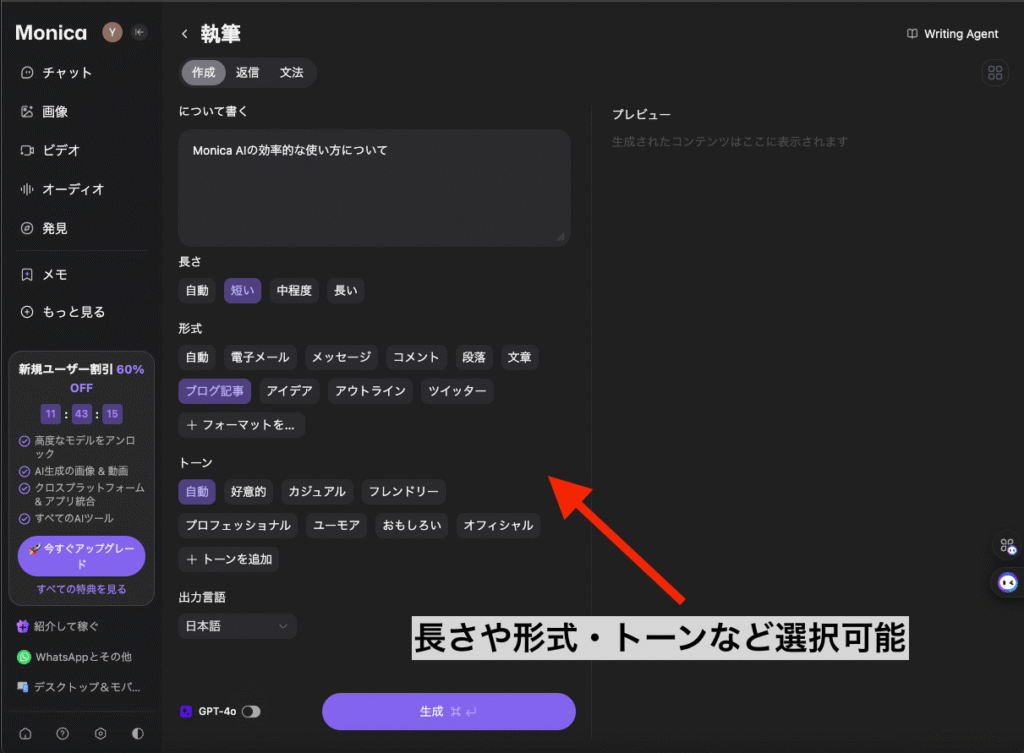Click トーンを追加 to add a tone
The width and height of the screenshot is (1024, 753).
pos(229,560)
